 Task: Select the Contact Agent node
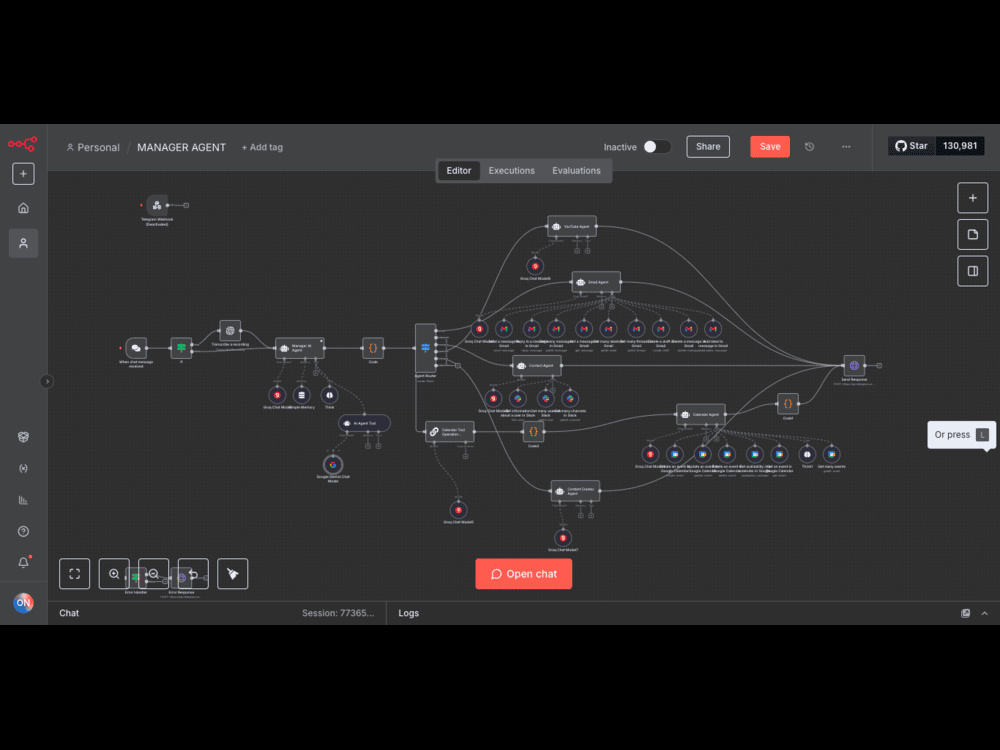(537, 365)
